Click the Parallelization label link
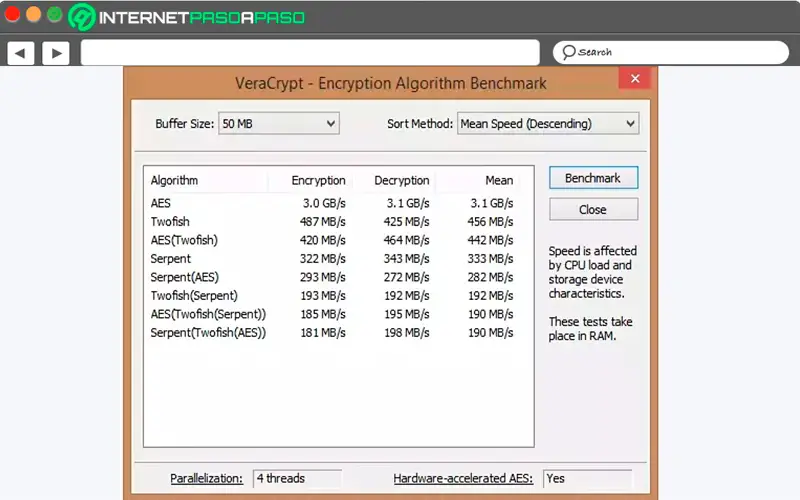The width and height of the screenshot is (800, 500). tap(206, 479)
